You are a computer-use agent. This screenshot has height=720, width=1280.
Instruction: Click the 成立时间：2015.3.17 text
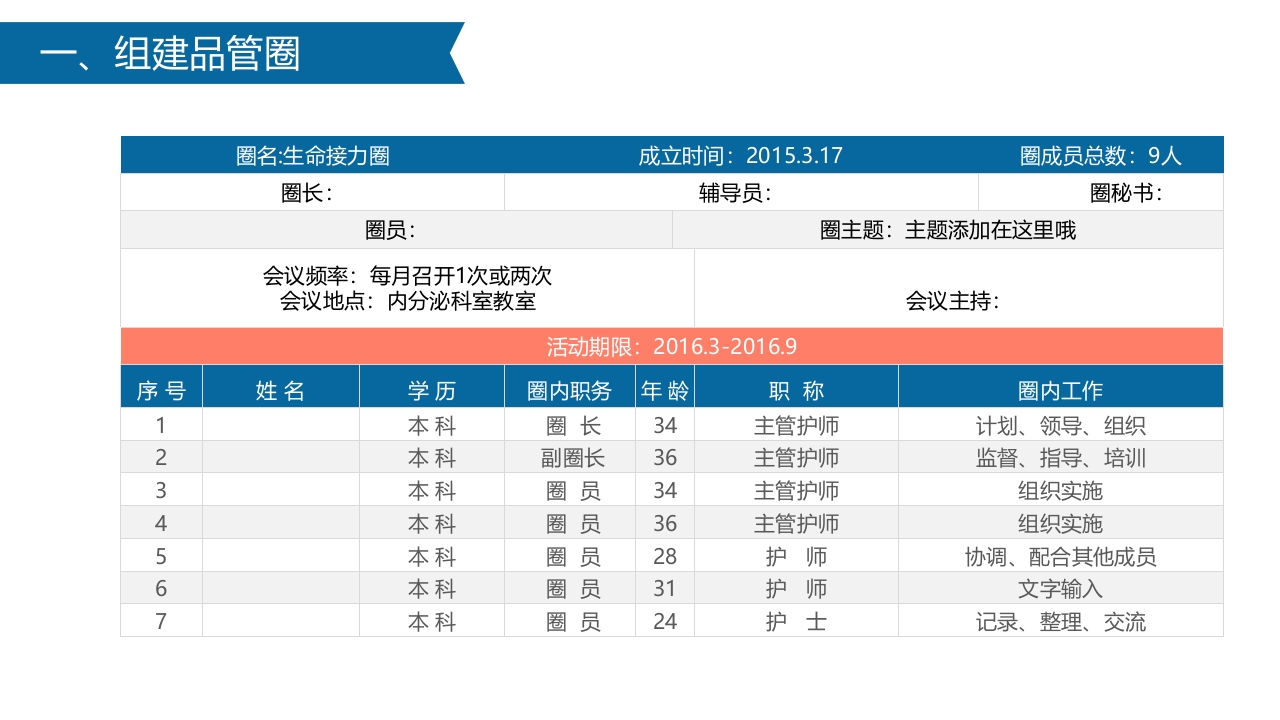coord(737,155)
